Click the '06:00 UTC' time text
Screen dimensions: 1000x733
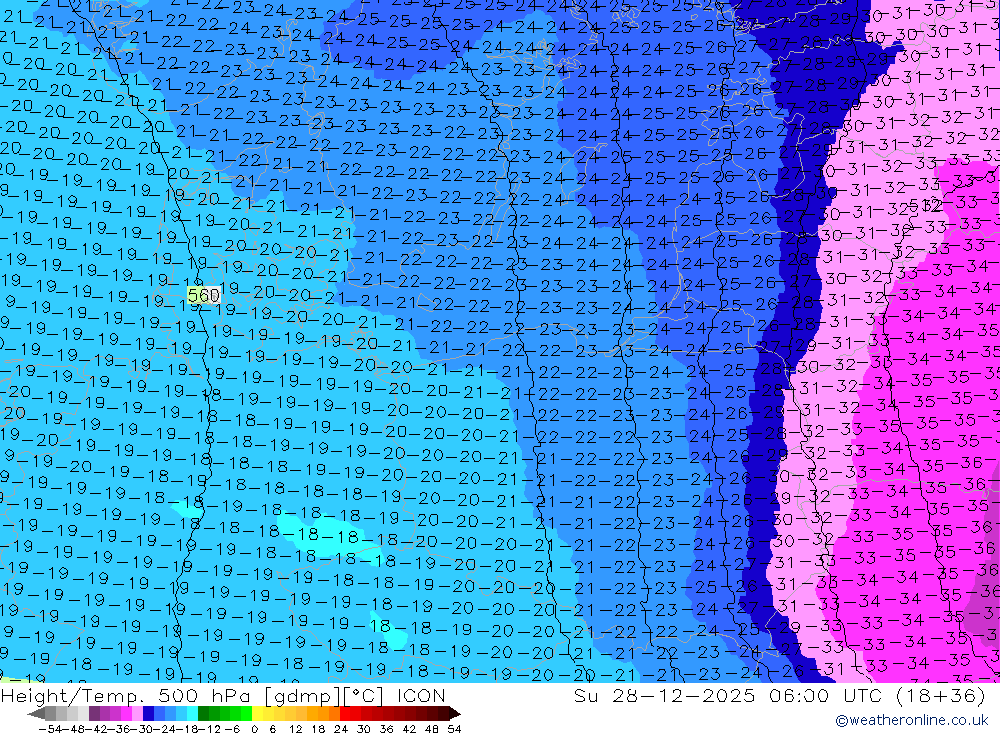click(828, 695)
